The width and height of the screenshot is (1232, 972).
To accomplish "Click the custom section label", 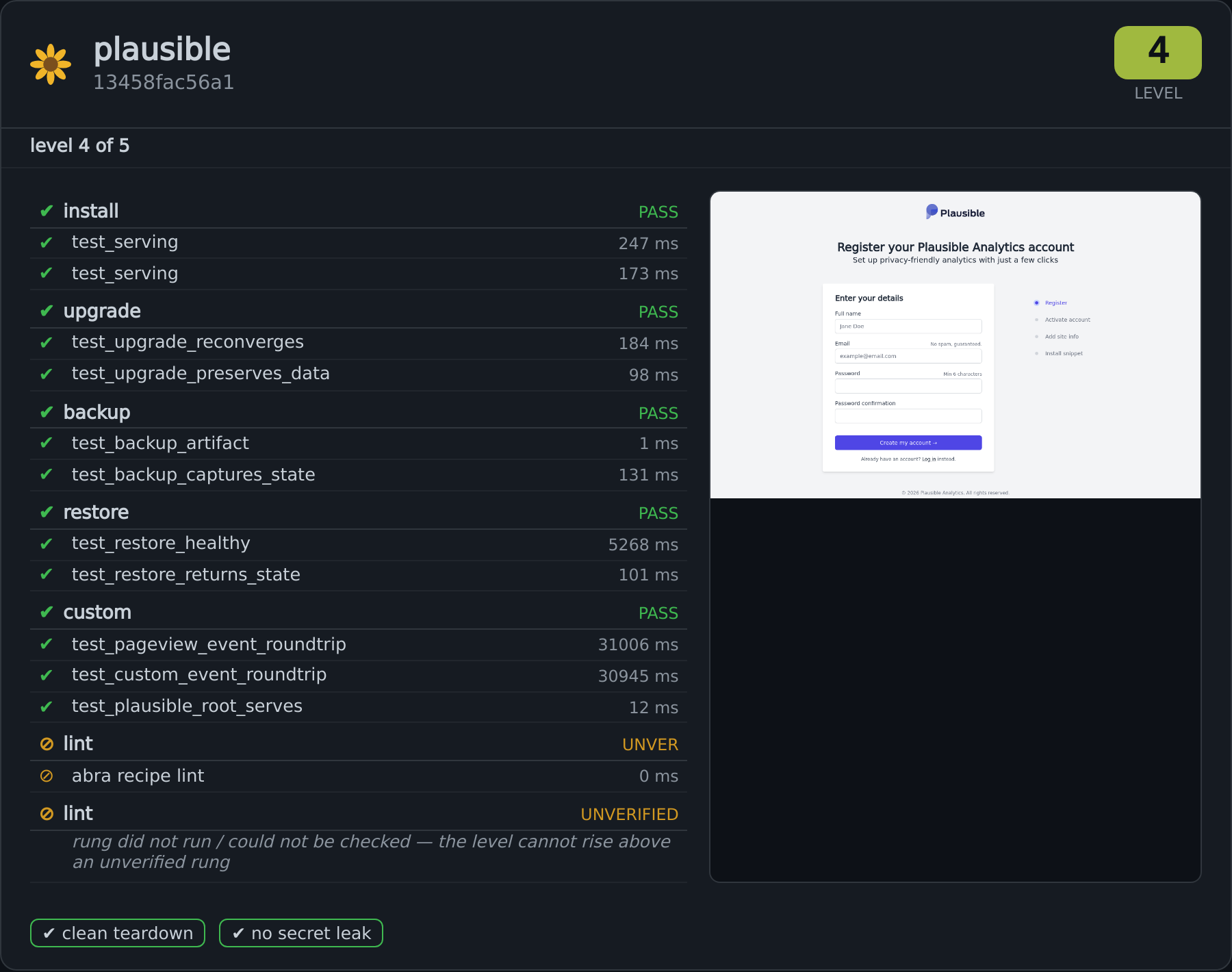I will click(97, 612).
